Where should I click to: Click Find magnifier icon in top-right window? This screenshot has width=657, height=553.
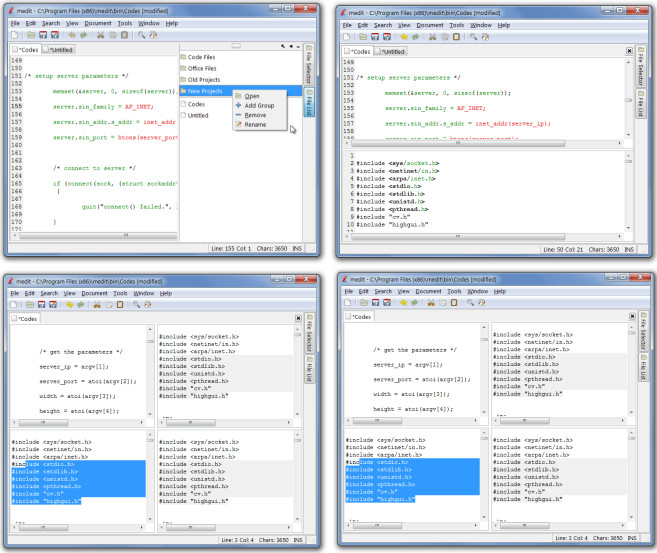point(473,37)
